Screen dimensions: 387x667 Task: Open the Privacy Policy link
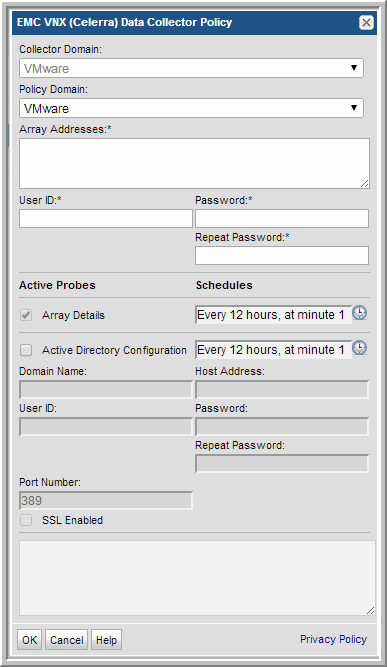click(333, 639)
